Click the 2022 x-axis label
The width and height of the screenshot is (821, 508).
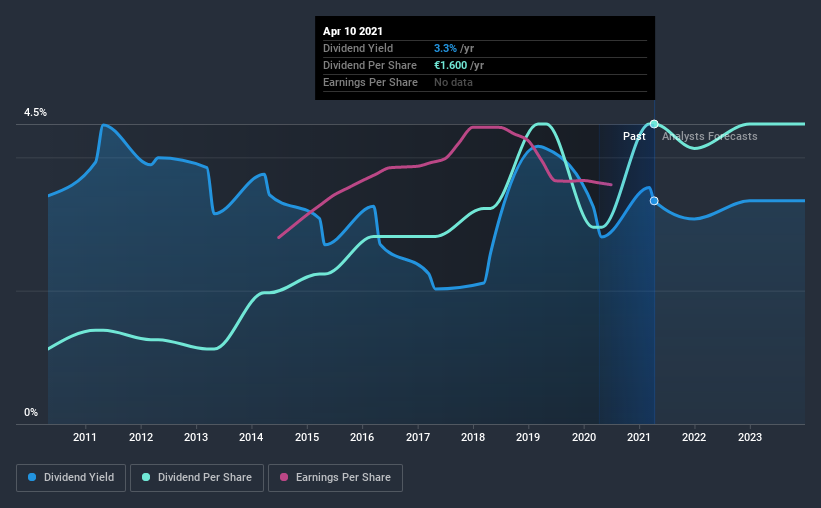pyautogui.click(x=694, y=437)
